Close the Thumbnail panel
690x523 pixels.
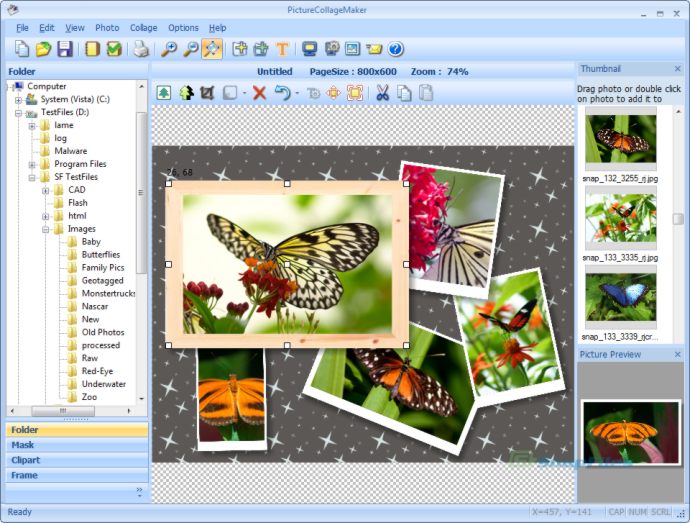677,69
